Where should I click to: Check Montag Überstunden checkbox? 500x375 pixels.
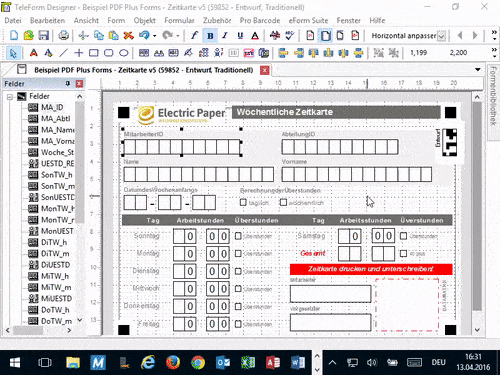click(x=238, y=254)
